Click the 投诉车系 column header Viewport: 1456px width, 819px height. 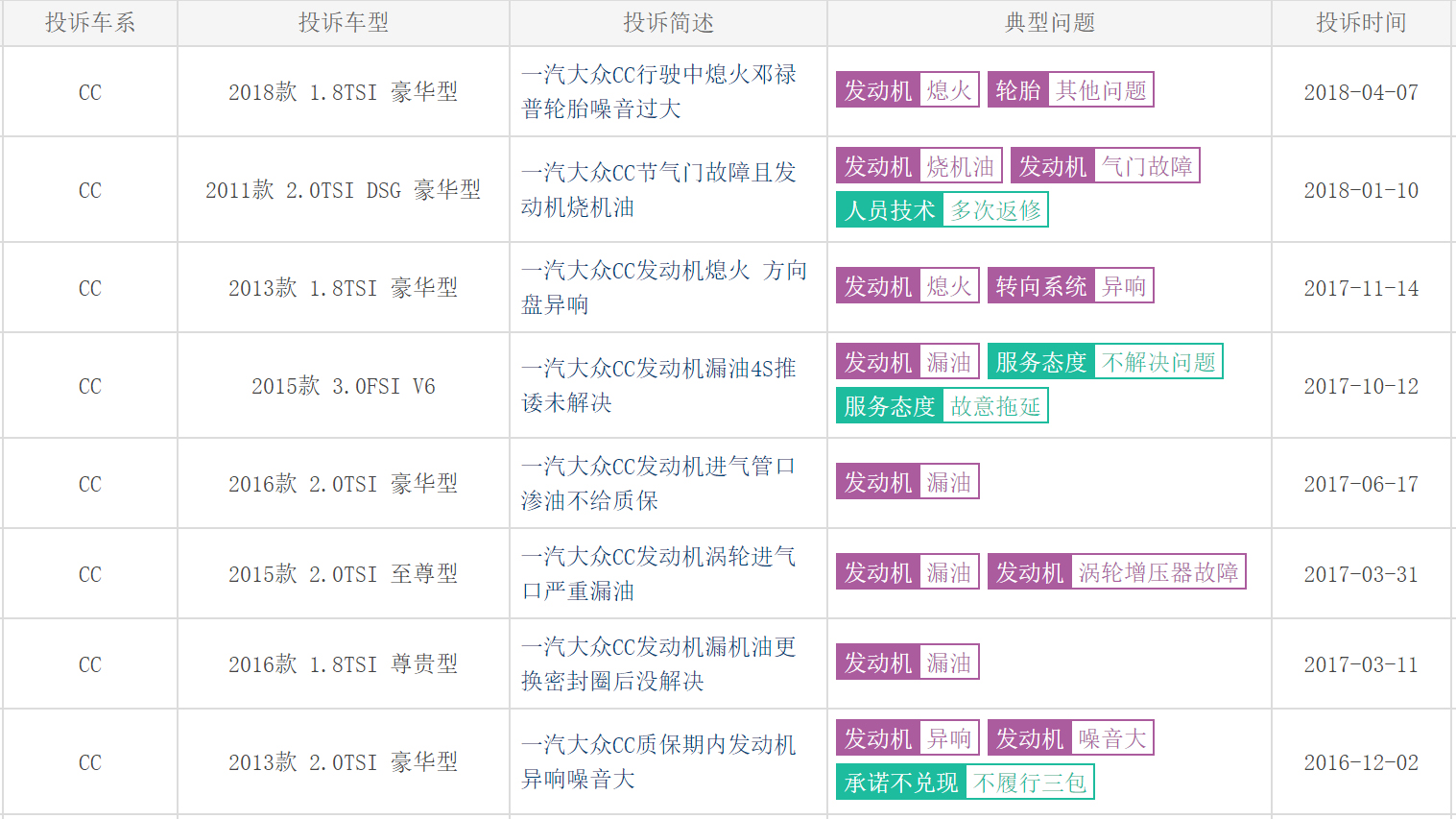90,23
